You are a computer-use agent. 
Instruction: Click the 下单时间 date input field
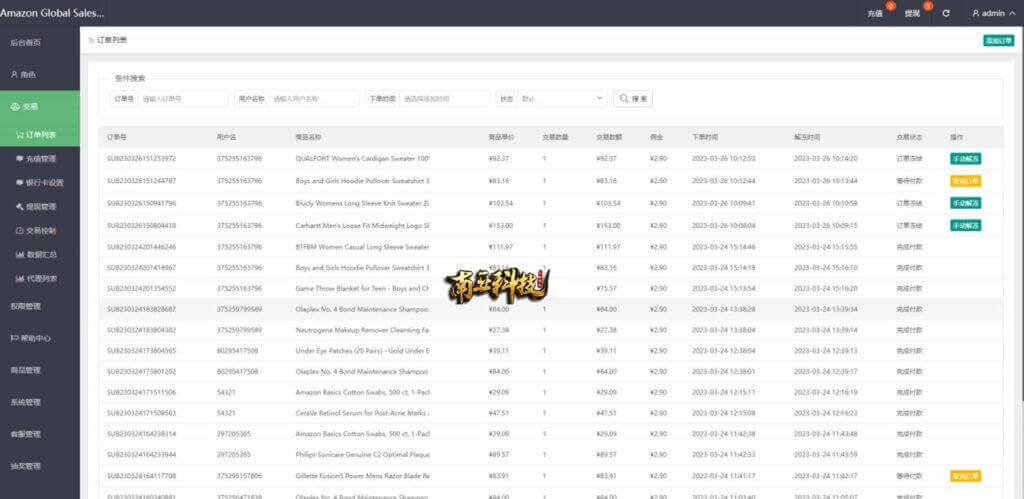[444, 99]
